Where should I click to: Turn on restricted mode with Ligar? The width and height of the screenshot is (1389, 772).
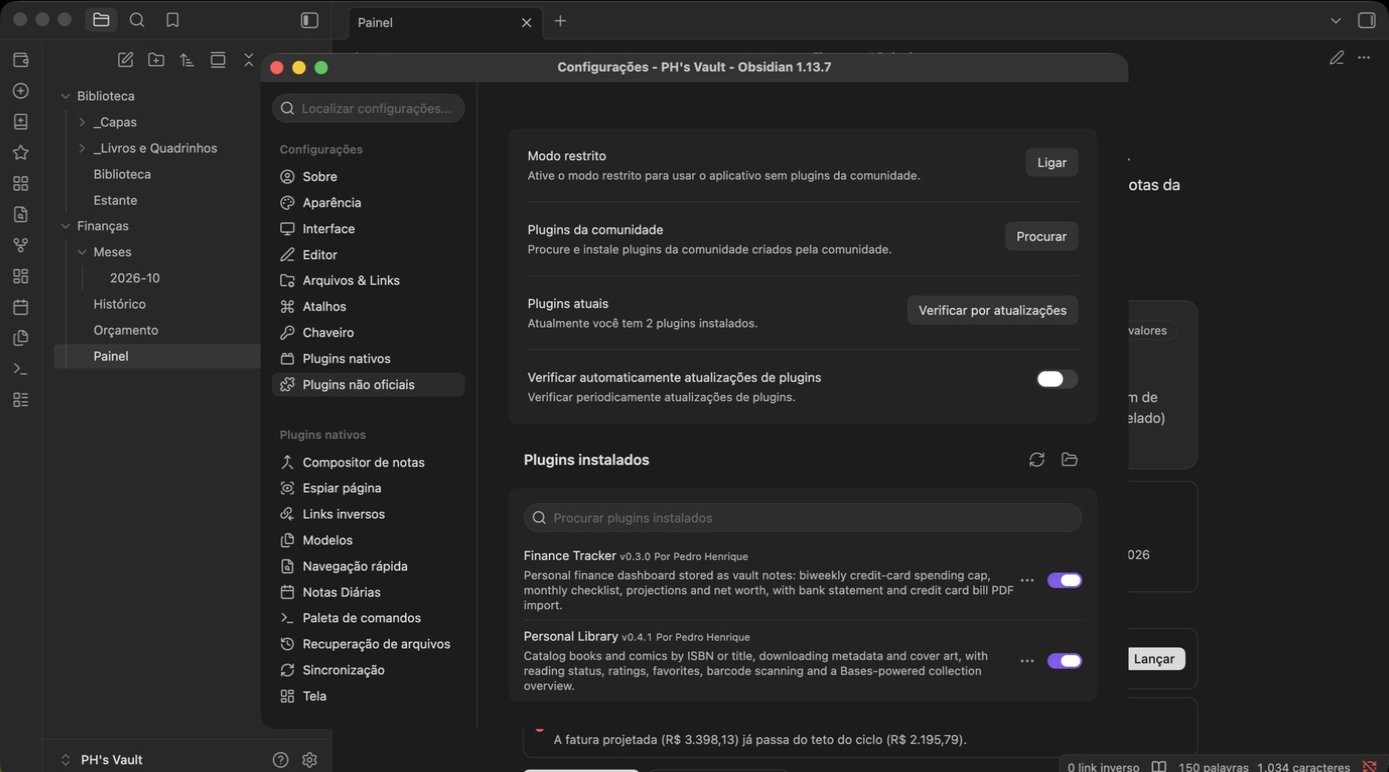(x=1052, y=162)
